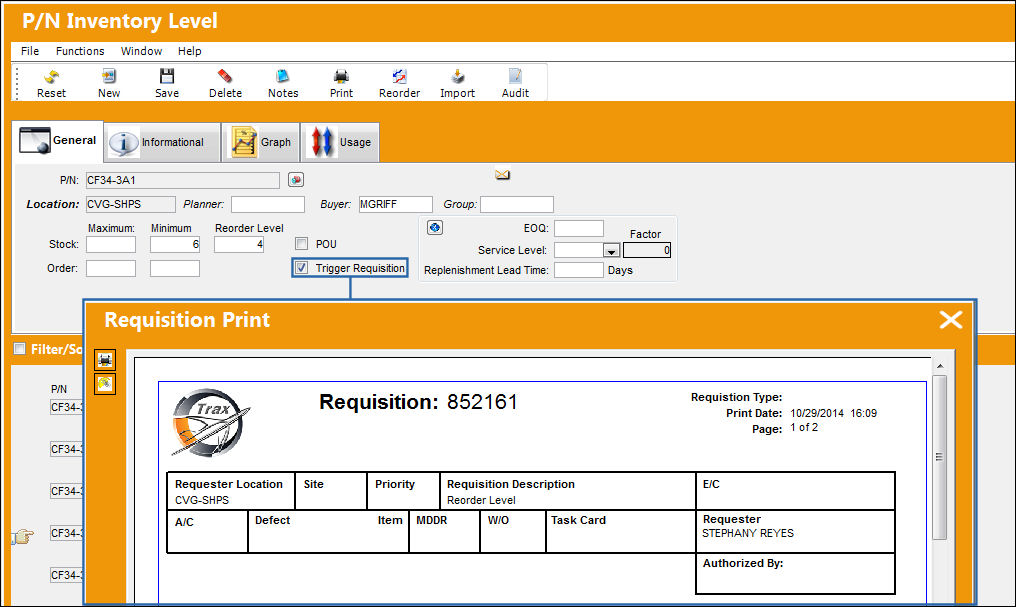
Task: Switch to the Informational tab
Action: tap(162, 142)
